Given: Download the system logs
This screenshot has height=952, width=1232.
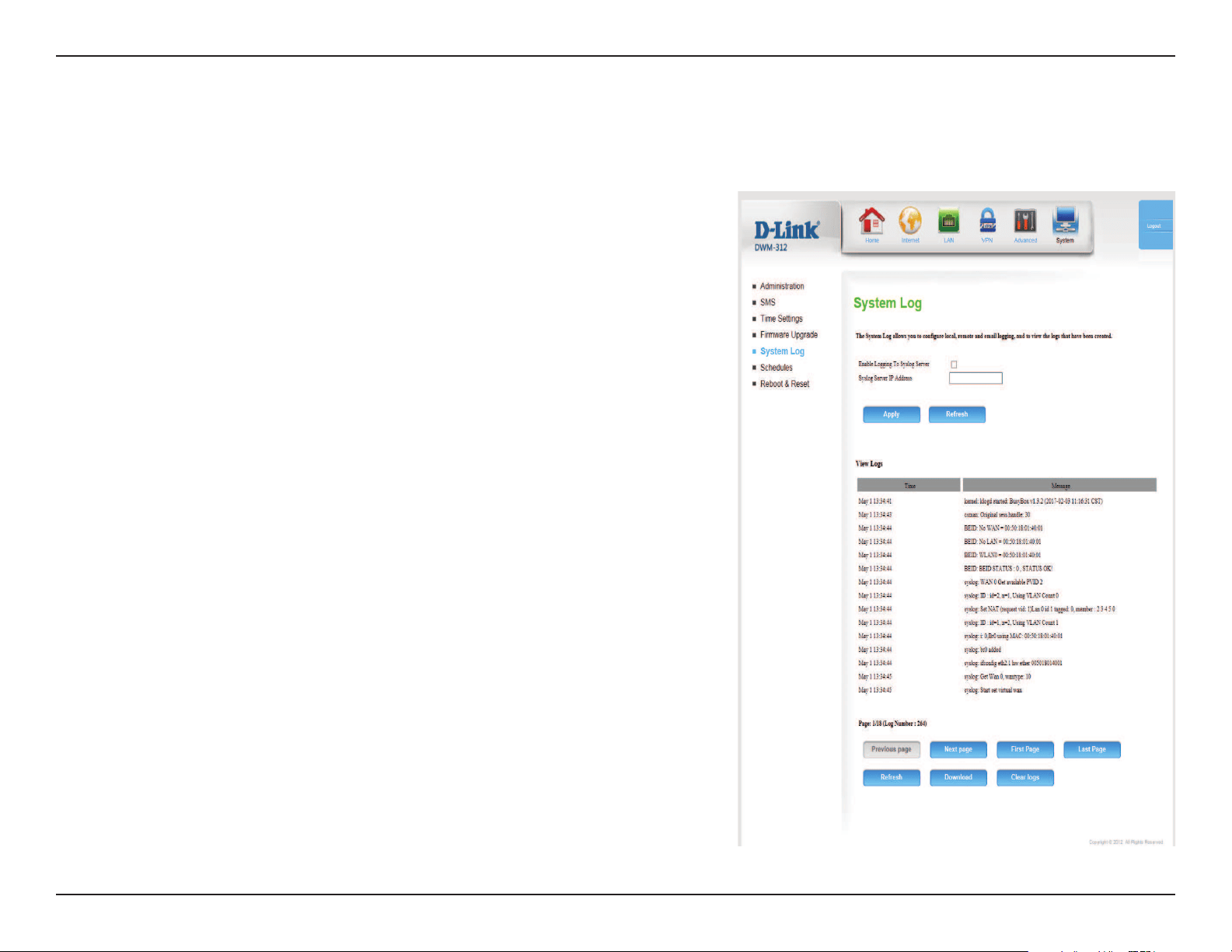Looking at the screenshot, I should (x=958, y=777).
